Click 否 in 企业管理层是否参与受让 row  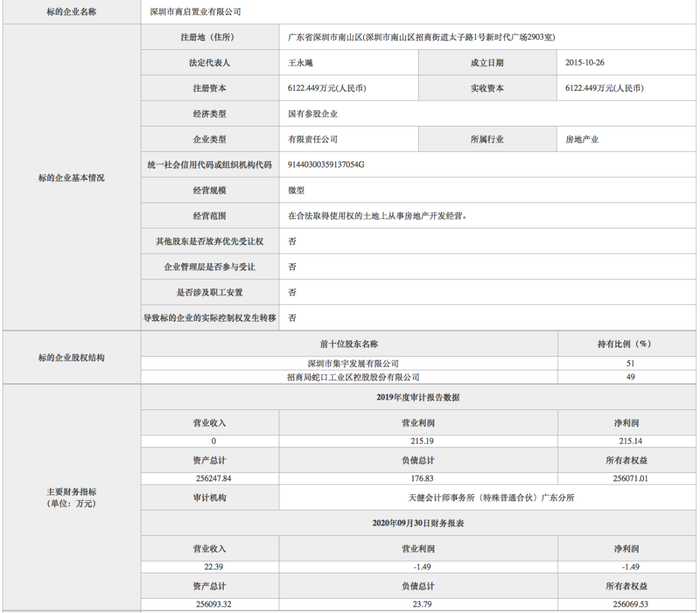tap(292, 267)
